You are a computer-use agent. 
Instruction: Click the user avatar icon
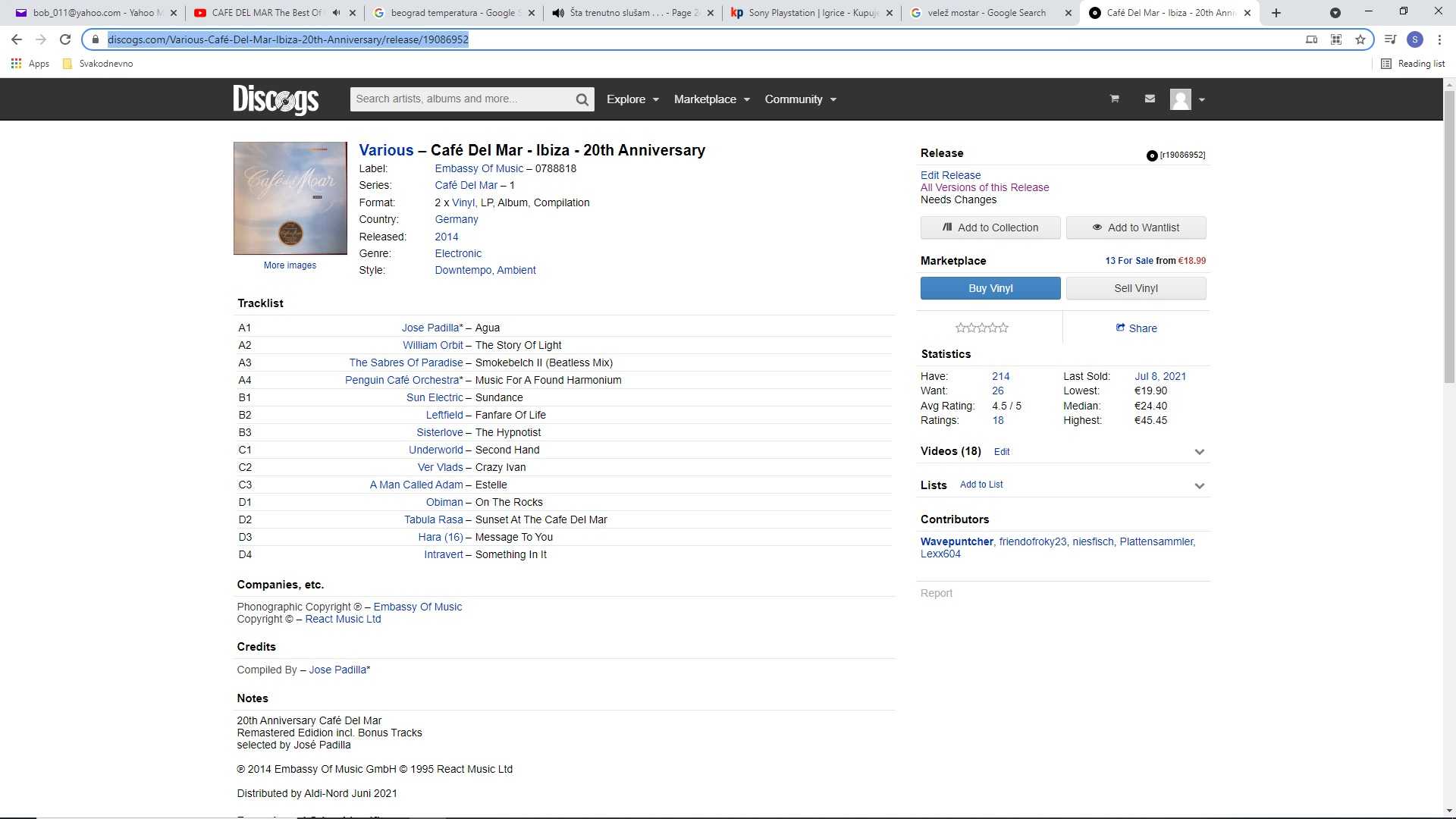coord(1180,99)
